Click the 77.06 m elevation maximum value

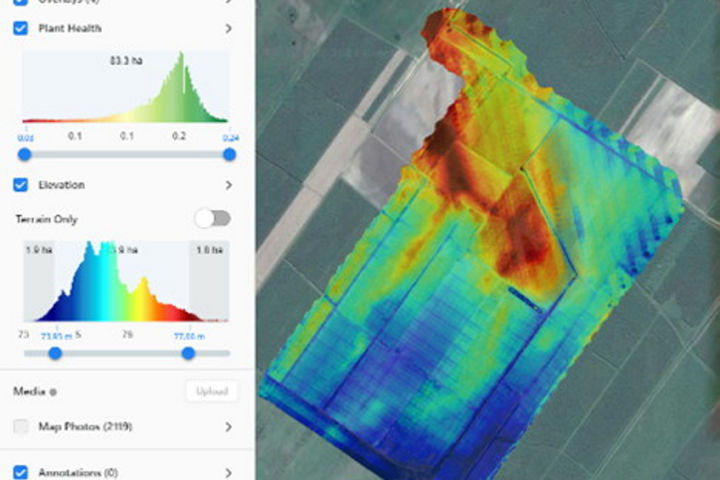[x=189, y=336]
